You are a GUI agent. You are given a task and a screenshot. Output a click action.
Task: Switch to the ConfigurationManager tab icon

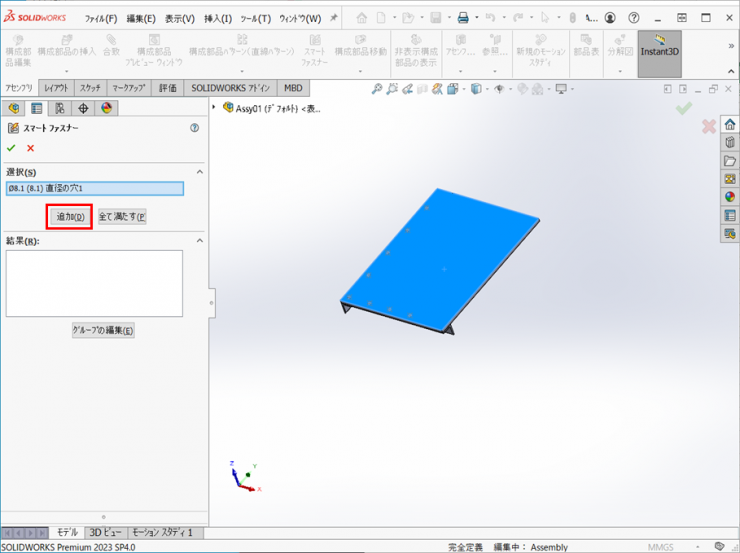coord(59,108)
